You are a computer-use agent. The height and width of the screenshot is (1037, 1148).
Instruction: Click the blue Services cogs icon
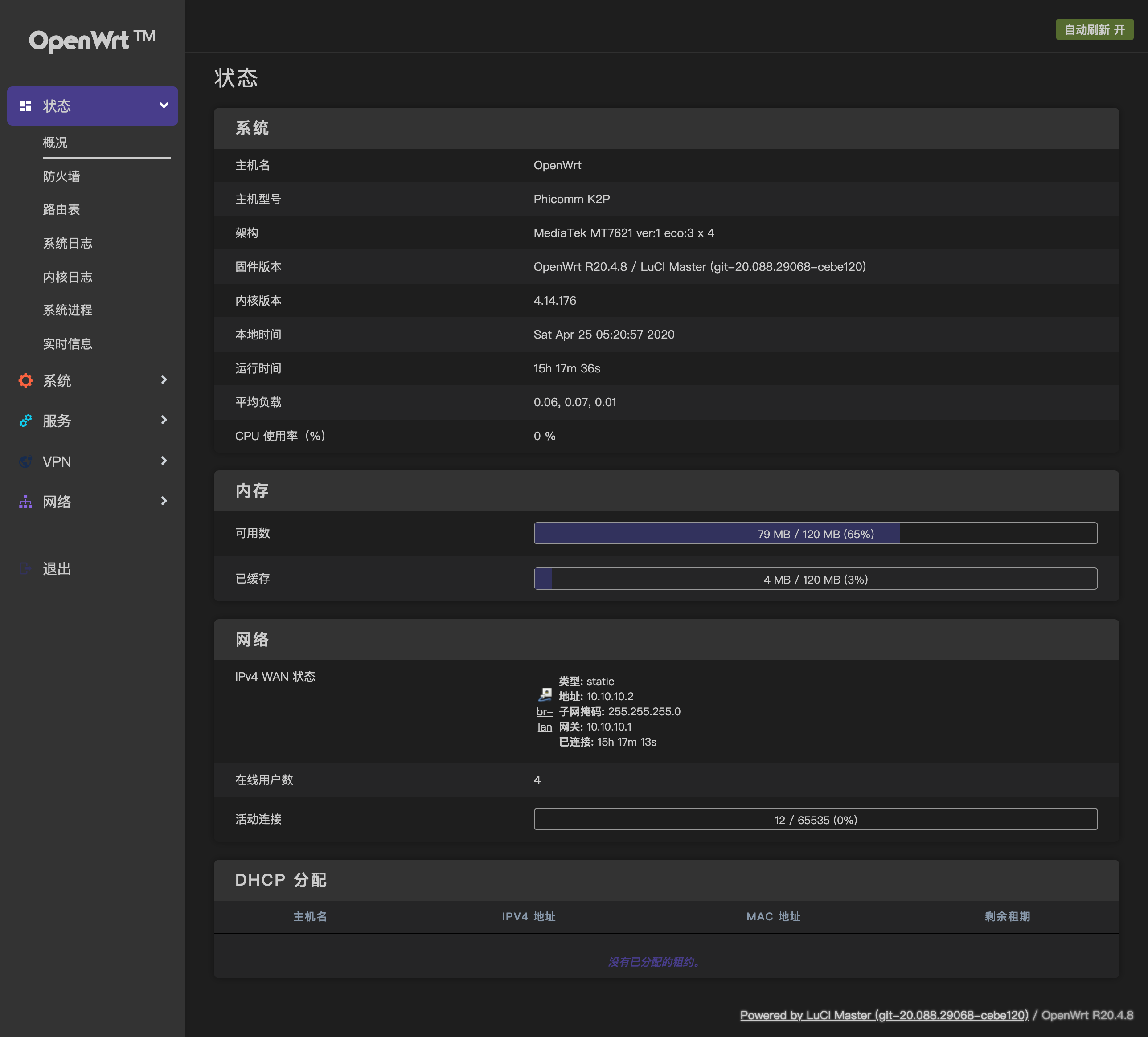(x=26, y=421)
